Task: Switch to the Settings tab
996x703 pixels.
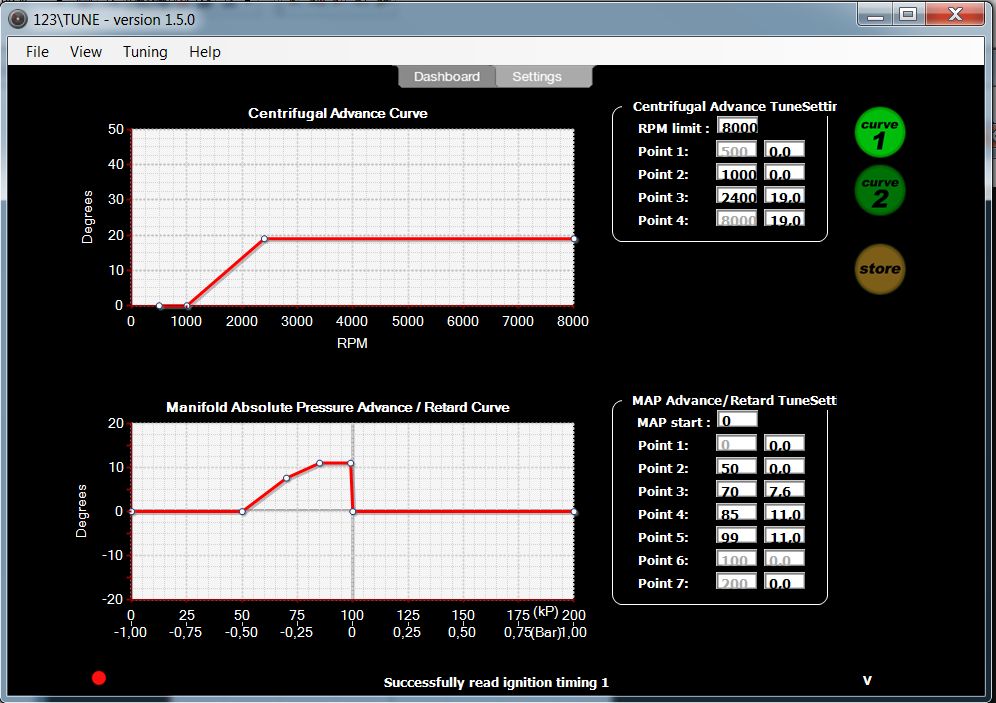Action: tap(537, 77)
